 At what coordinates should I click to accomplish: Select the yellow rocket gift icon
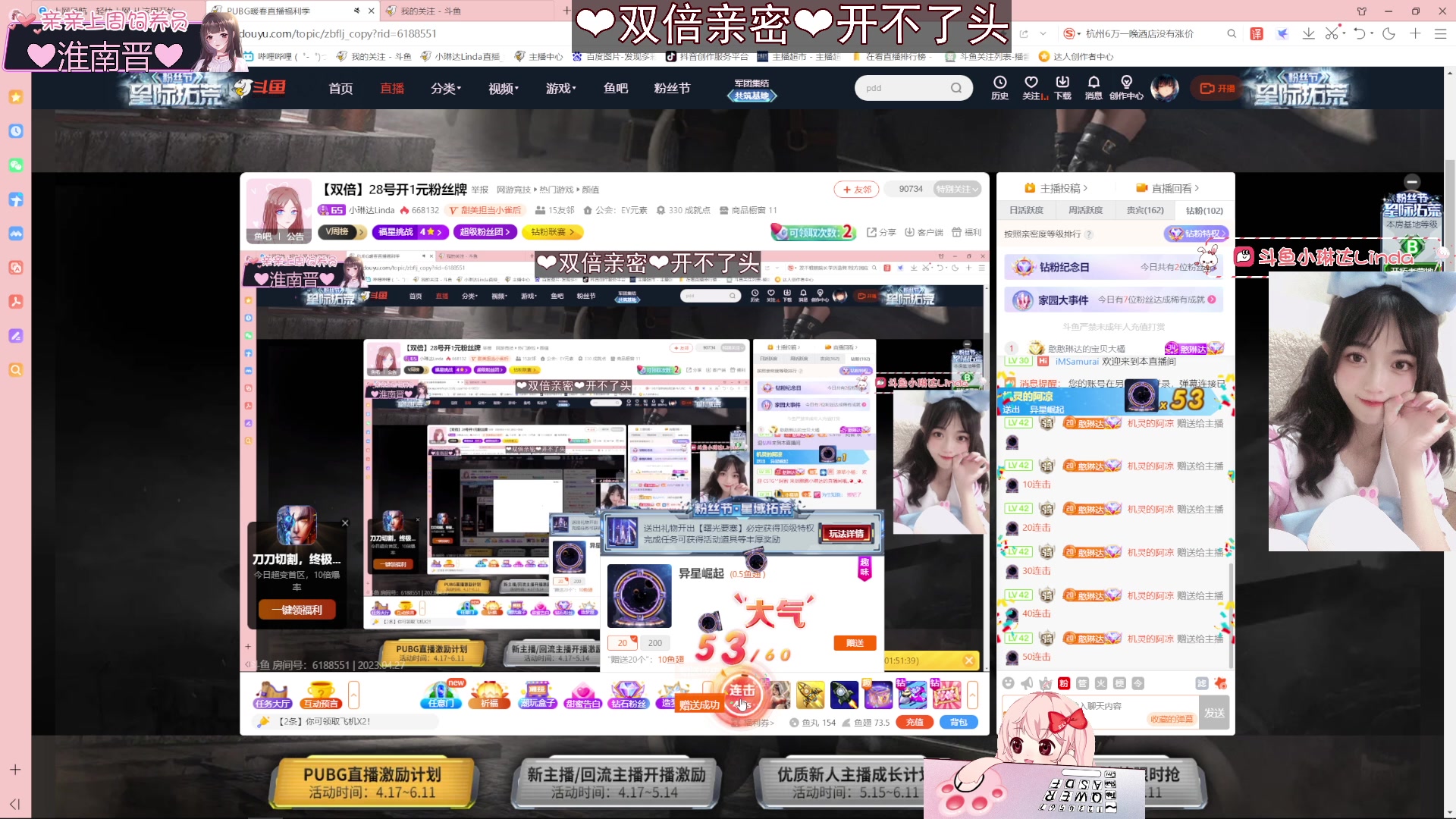pos(810,695)
